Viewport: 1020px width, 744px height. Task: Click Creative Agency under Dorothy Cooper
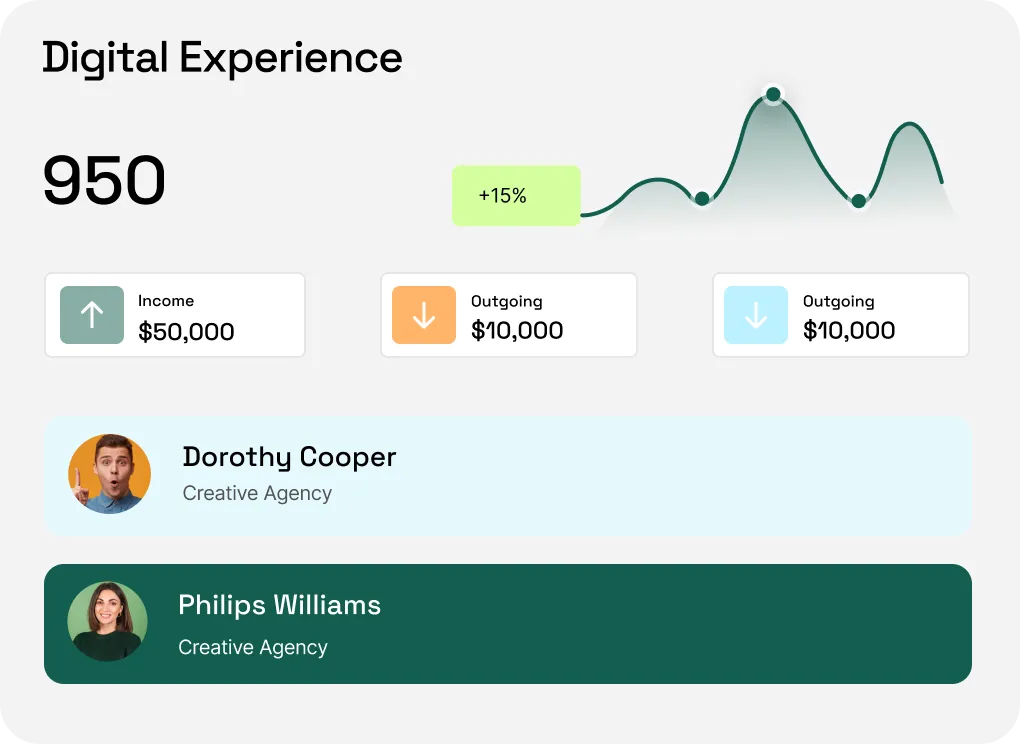point(257,493)
